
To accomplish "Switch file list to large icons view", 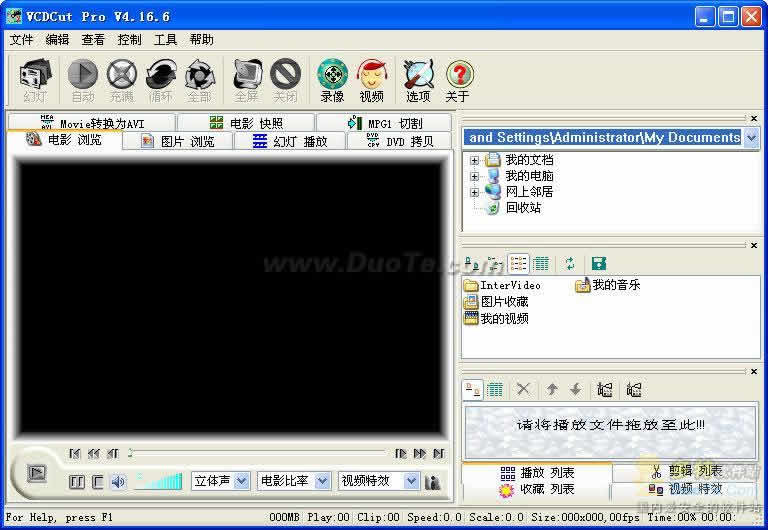I will tap(472, 264).
